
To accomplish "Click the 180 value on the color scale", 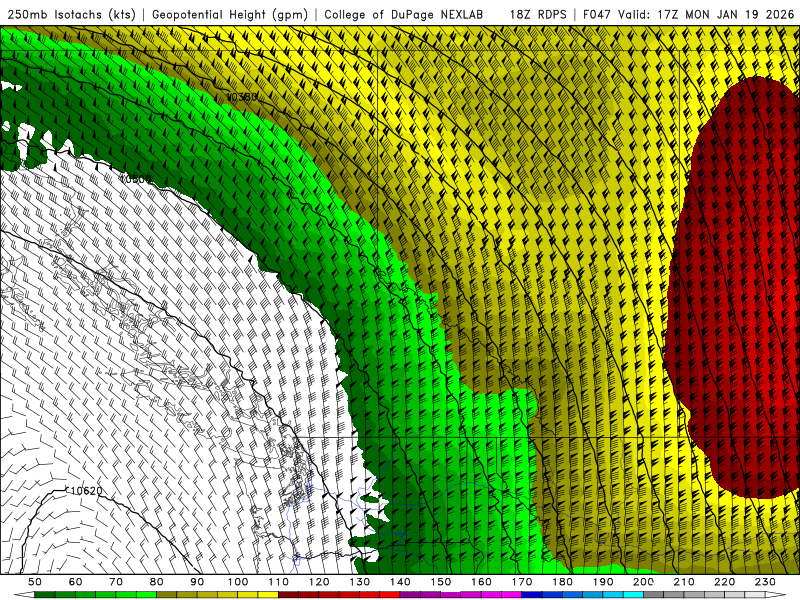I will 562,582.
